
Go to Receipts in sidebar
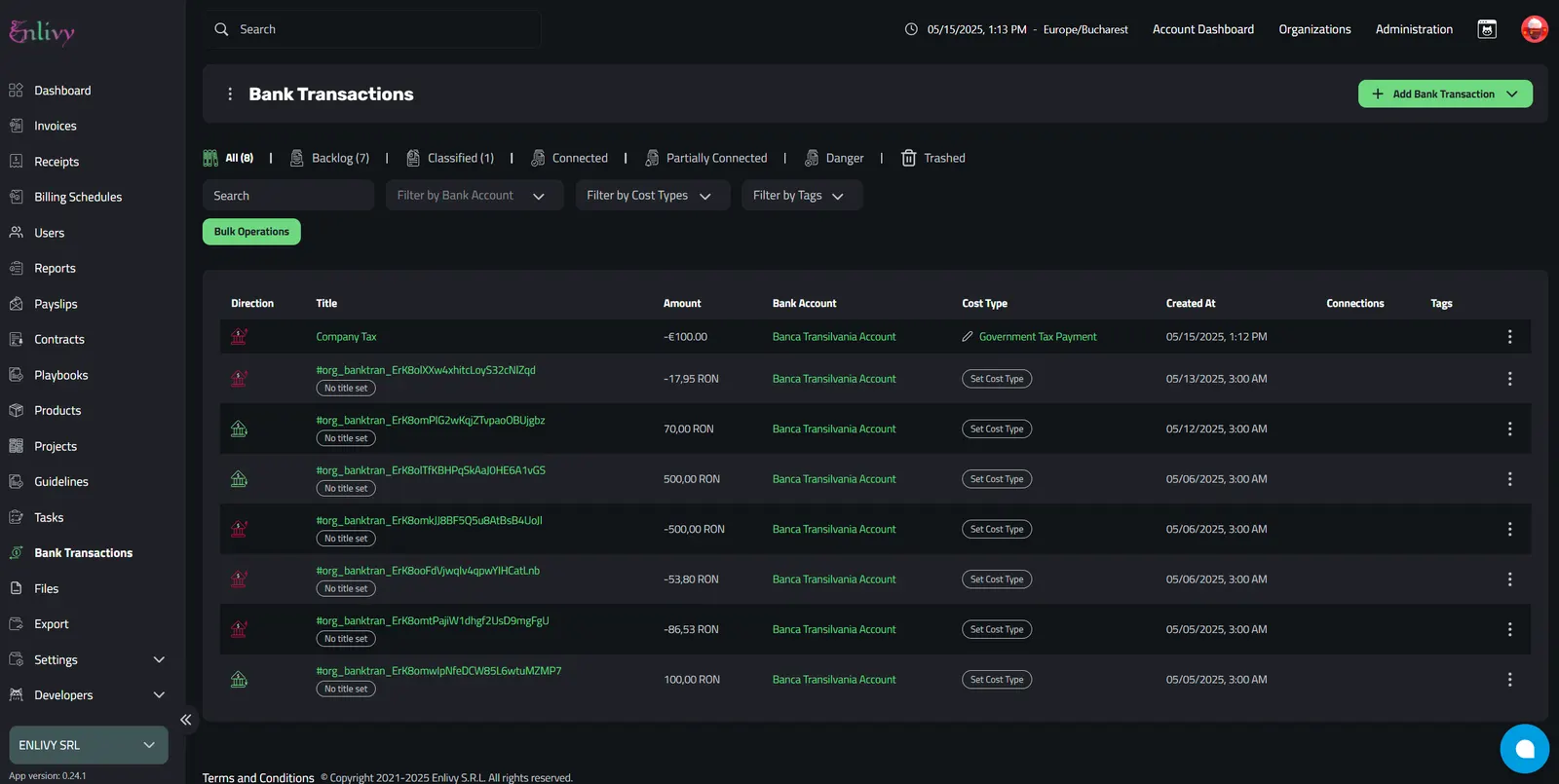click(57, 162)
